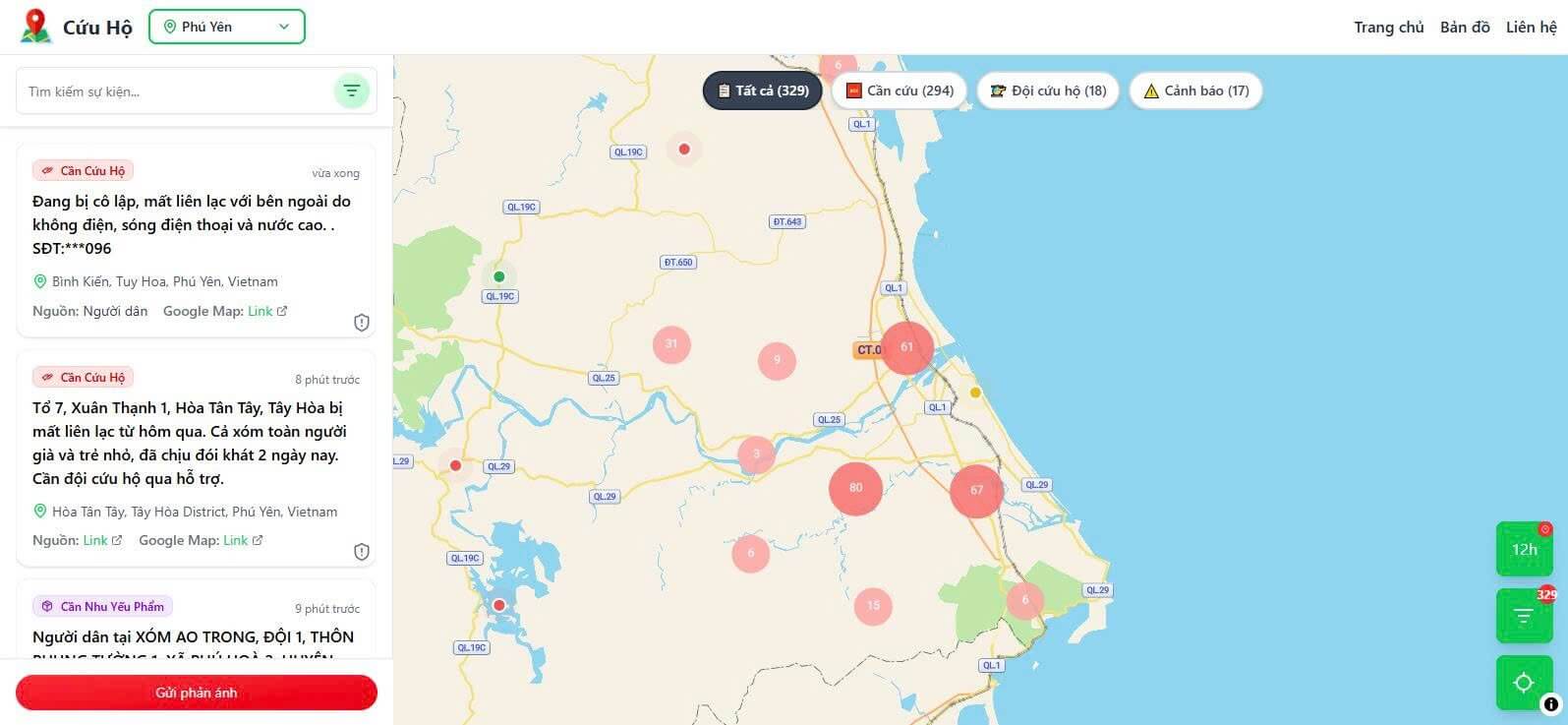Select the green marker near QL.19C

499,276
